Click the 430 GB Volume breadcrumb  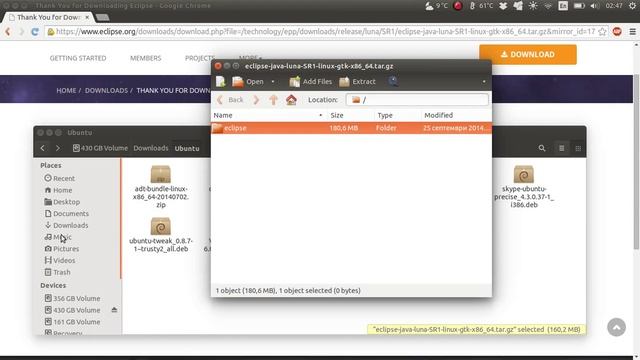click(x=100, y=148)
